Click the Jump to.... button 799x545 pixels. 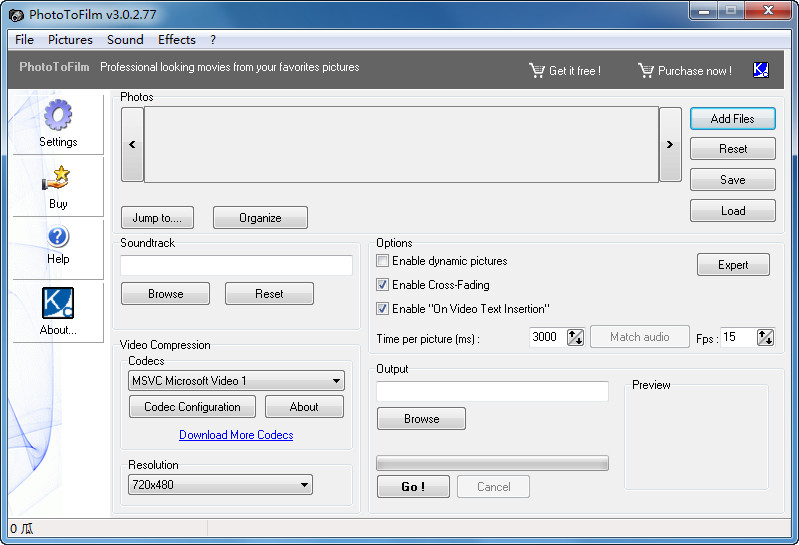157,218
